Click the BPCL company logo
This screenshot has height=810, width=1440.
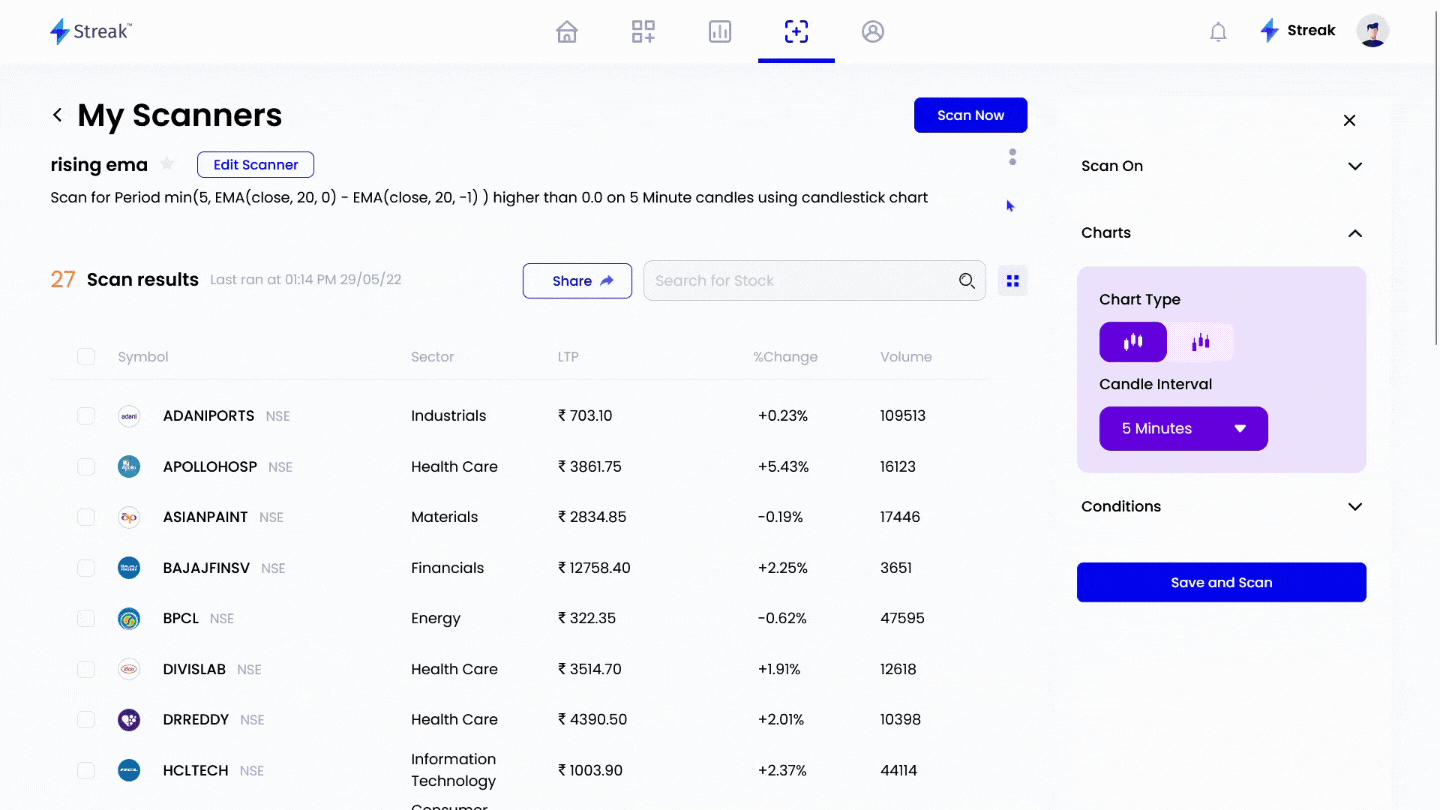click(129, 619)
